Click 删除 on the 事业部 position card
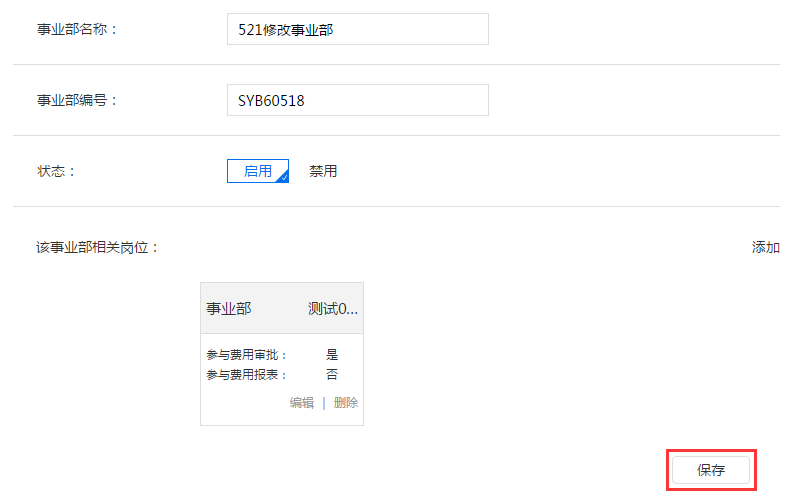Image resolution: width=811 pixels, height=504 pixels. [x=346, y=403]
